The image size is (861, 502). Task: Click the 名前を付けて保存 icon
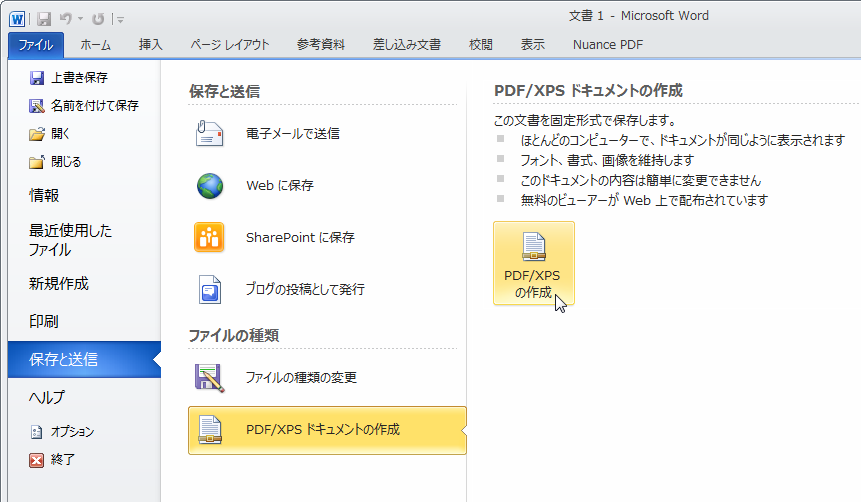tap(37, 106)
